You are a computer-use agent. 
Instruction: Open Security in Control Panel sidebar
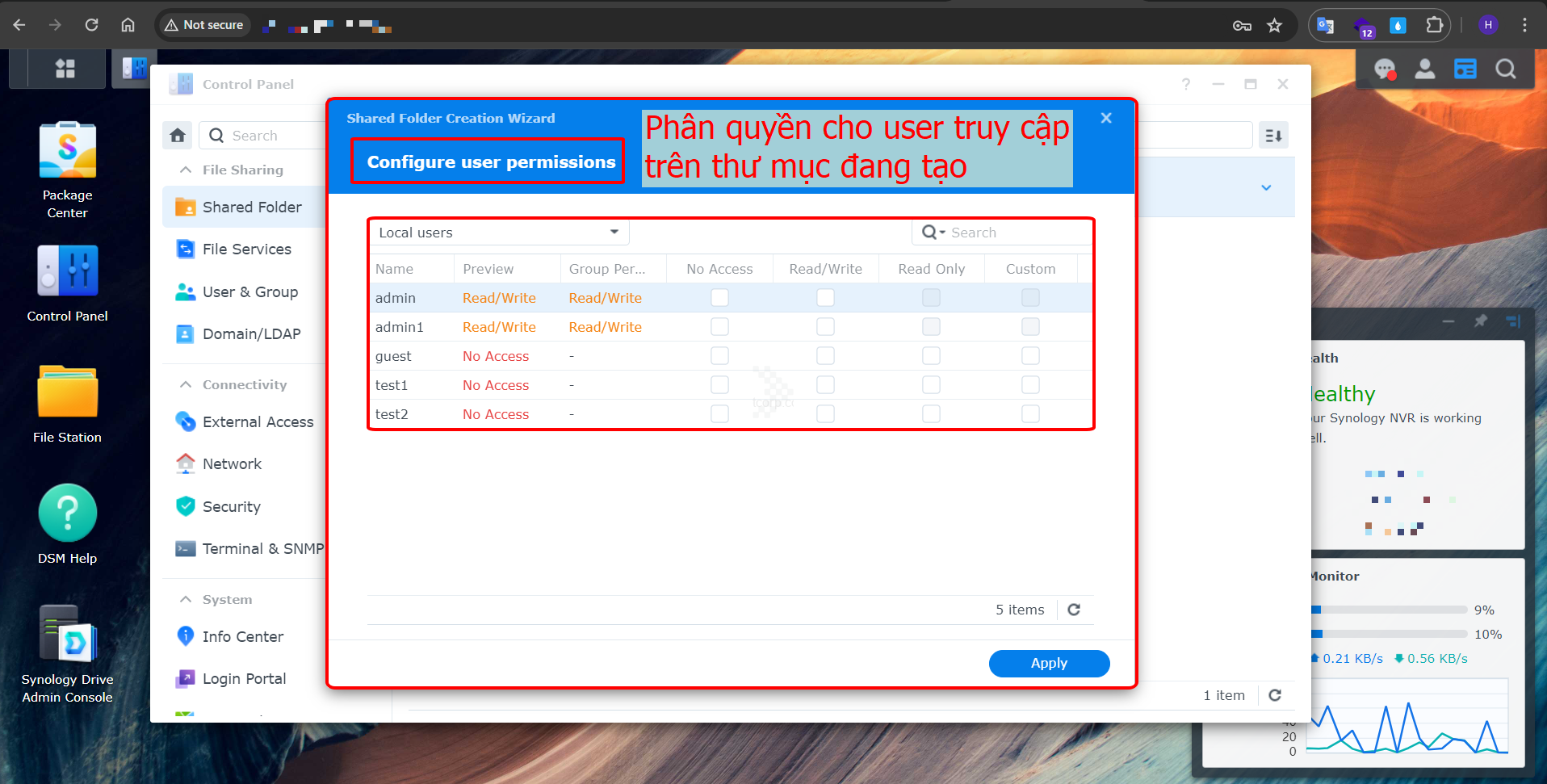[x=232, y=506]
